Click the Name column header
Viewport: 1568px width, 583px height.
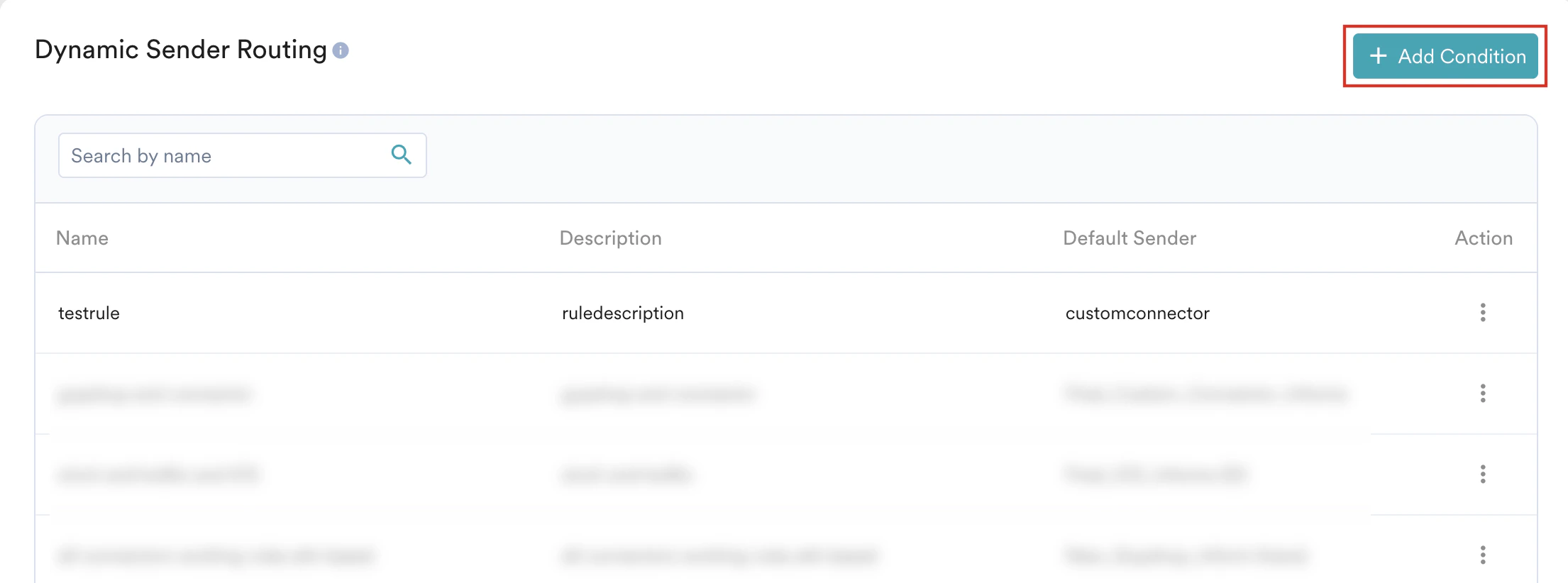[x=82, y=238]
